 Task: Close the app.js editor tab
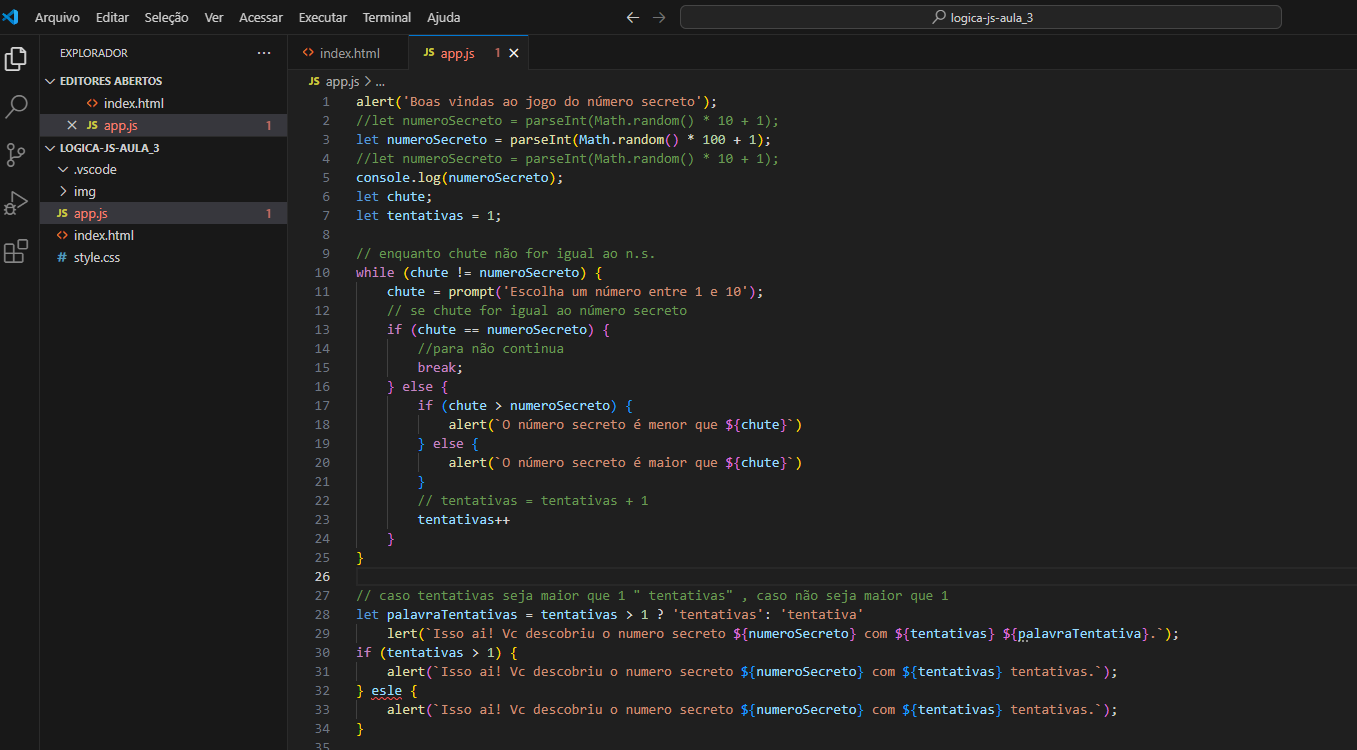pyautogui.click(x=514, y=53)
